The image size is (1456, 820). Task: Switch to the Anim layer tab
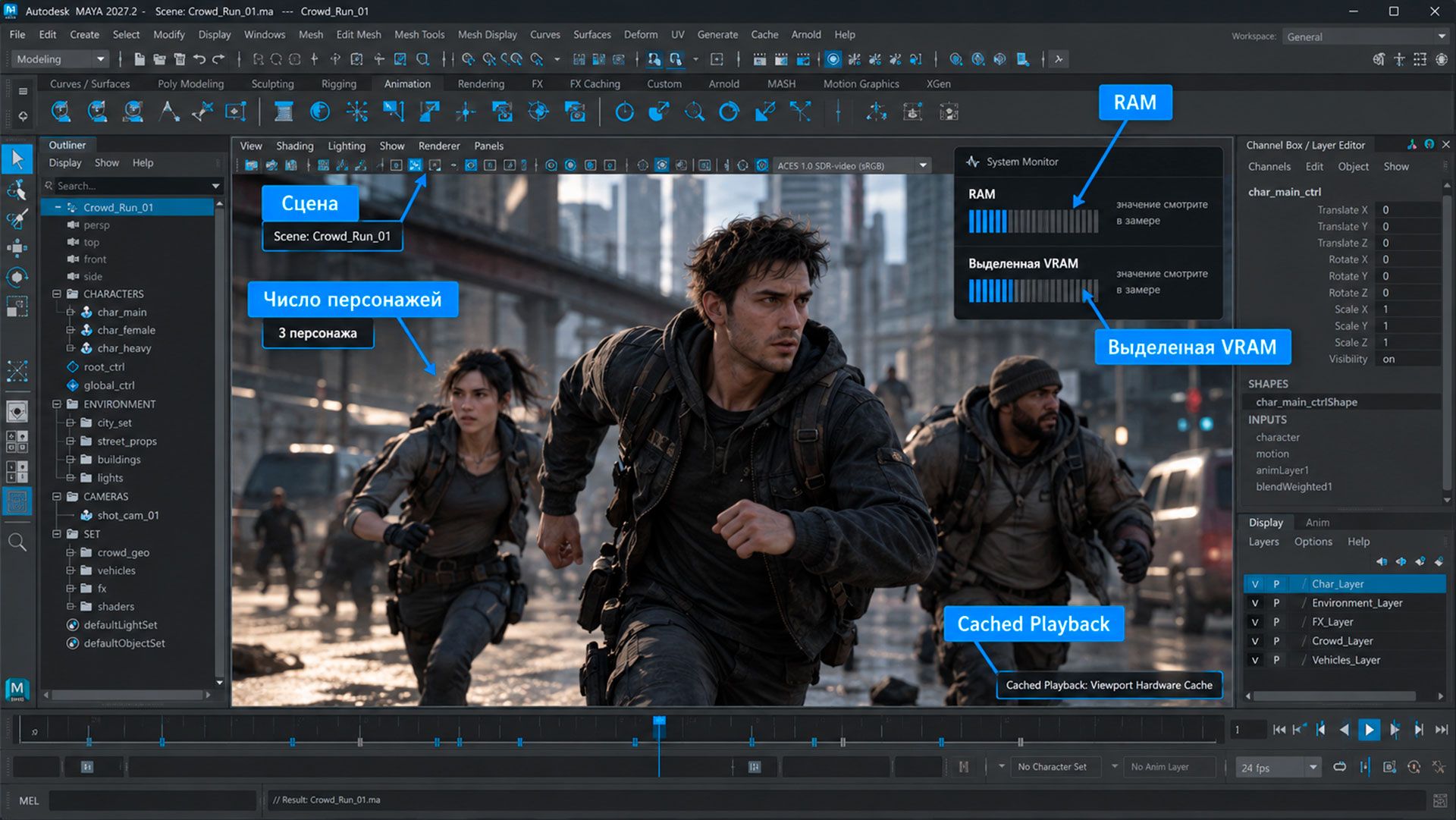1317,523
